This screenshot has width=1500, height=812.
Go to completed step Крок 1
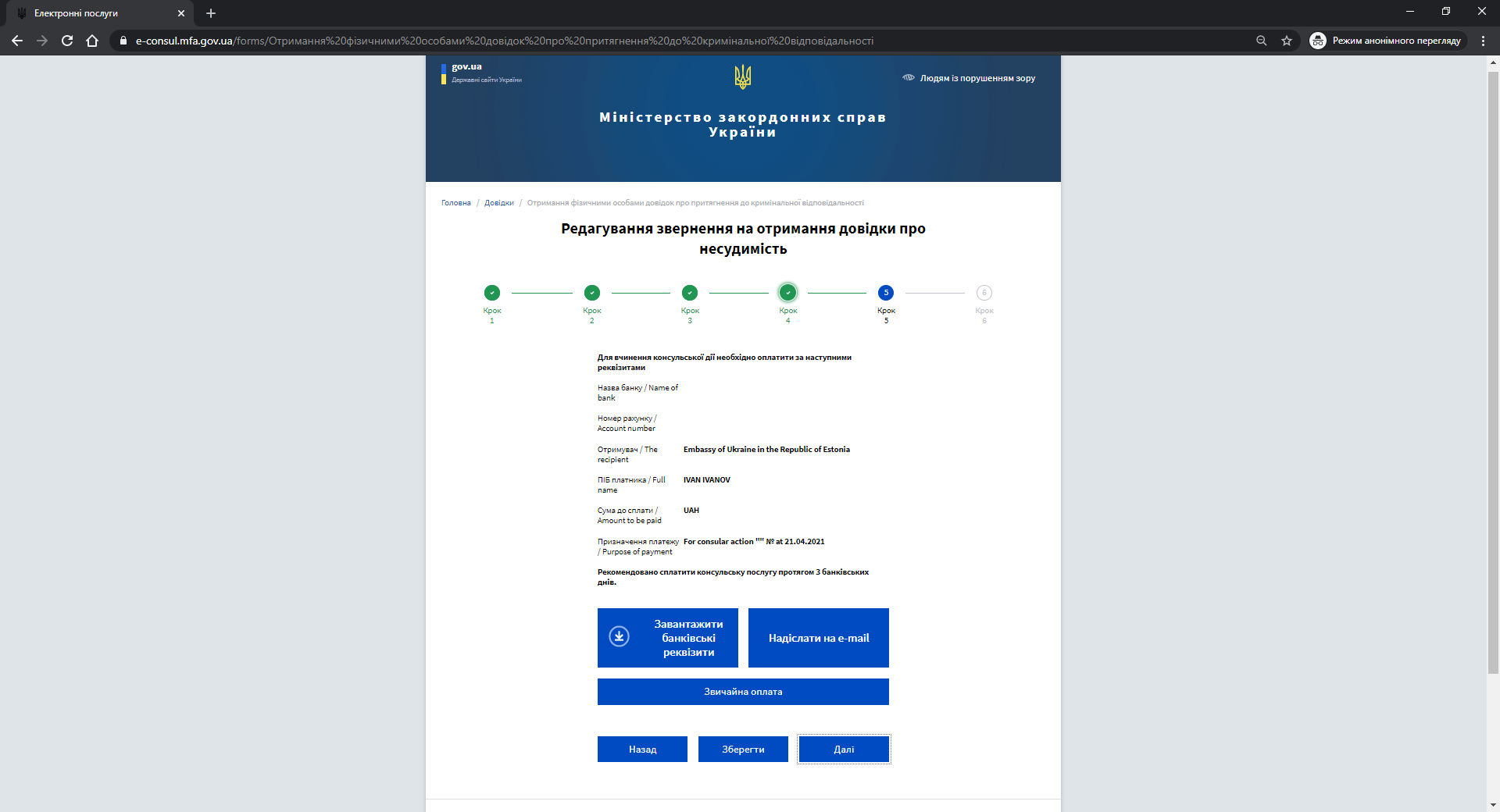492,293
